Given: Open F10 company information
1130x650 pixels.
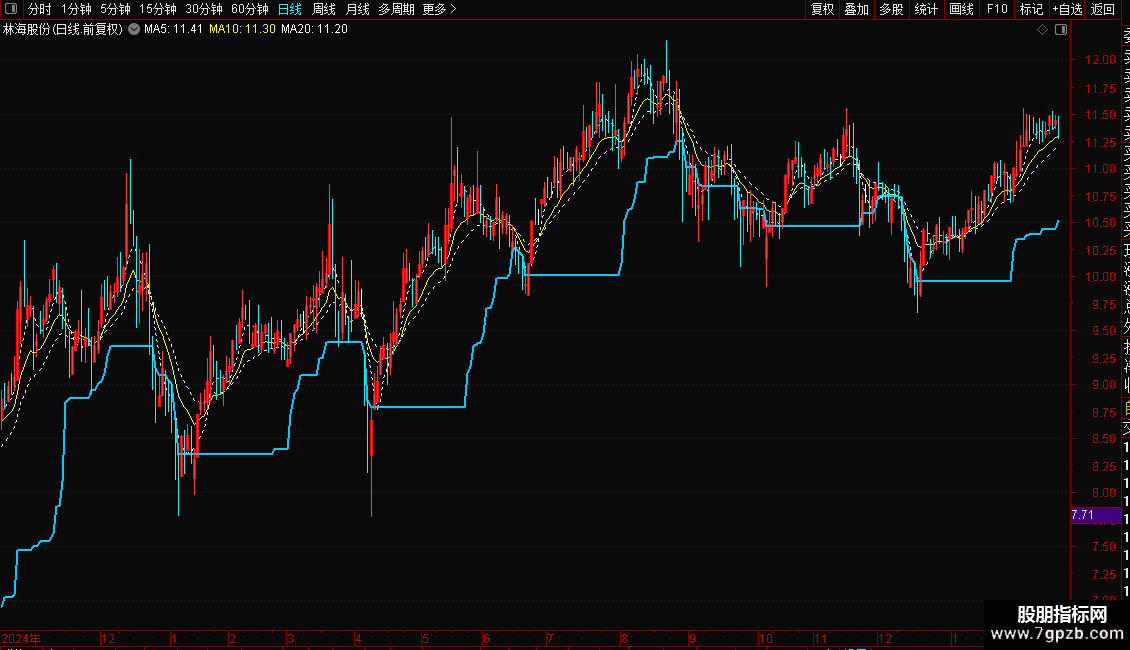Looking at the screenshot, I should click(x=997, y=9).
